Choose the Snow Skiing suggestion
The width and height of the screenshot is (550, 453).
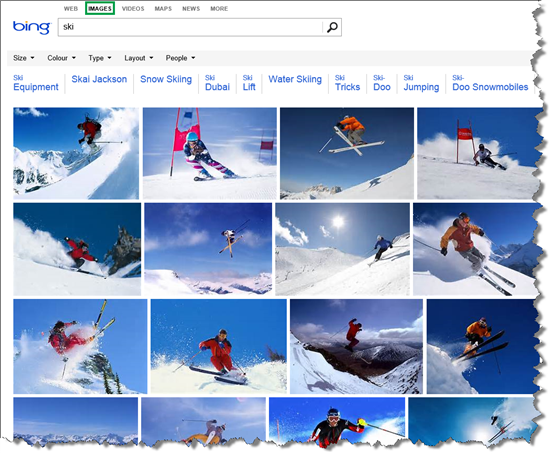166,79
